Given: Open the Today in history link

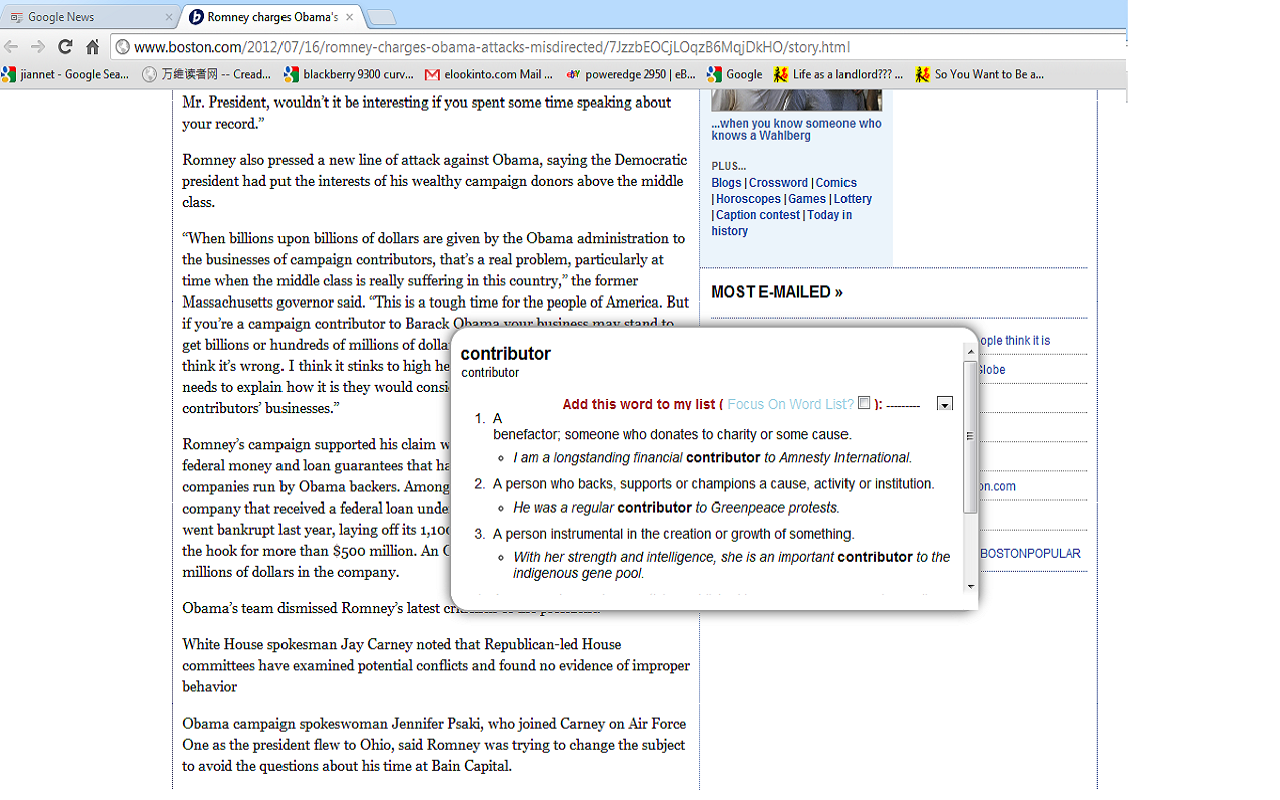Looking at the screenshot, I should tap(781, 223).
